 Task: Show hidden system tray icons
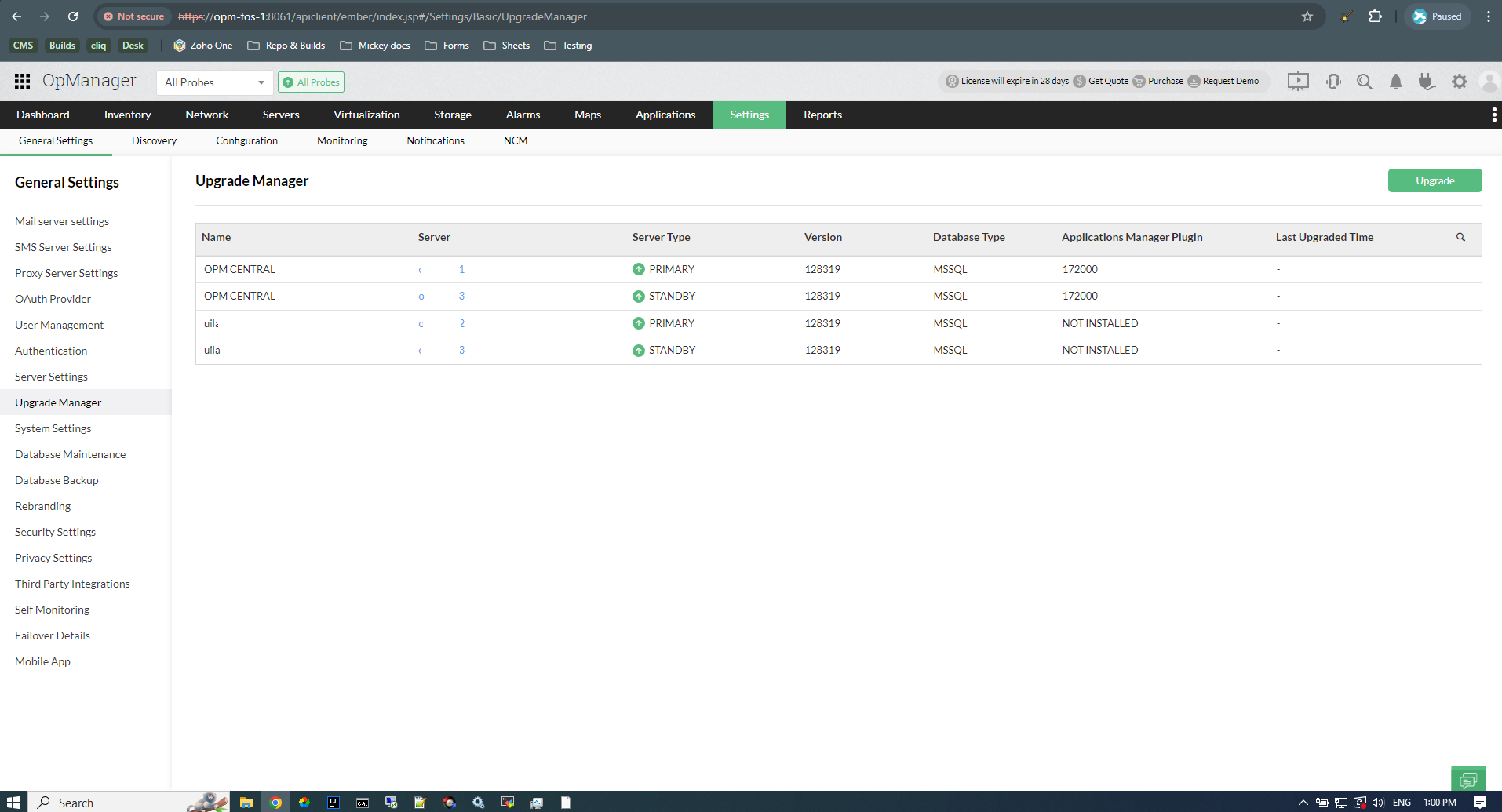tap(1303, 802)
